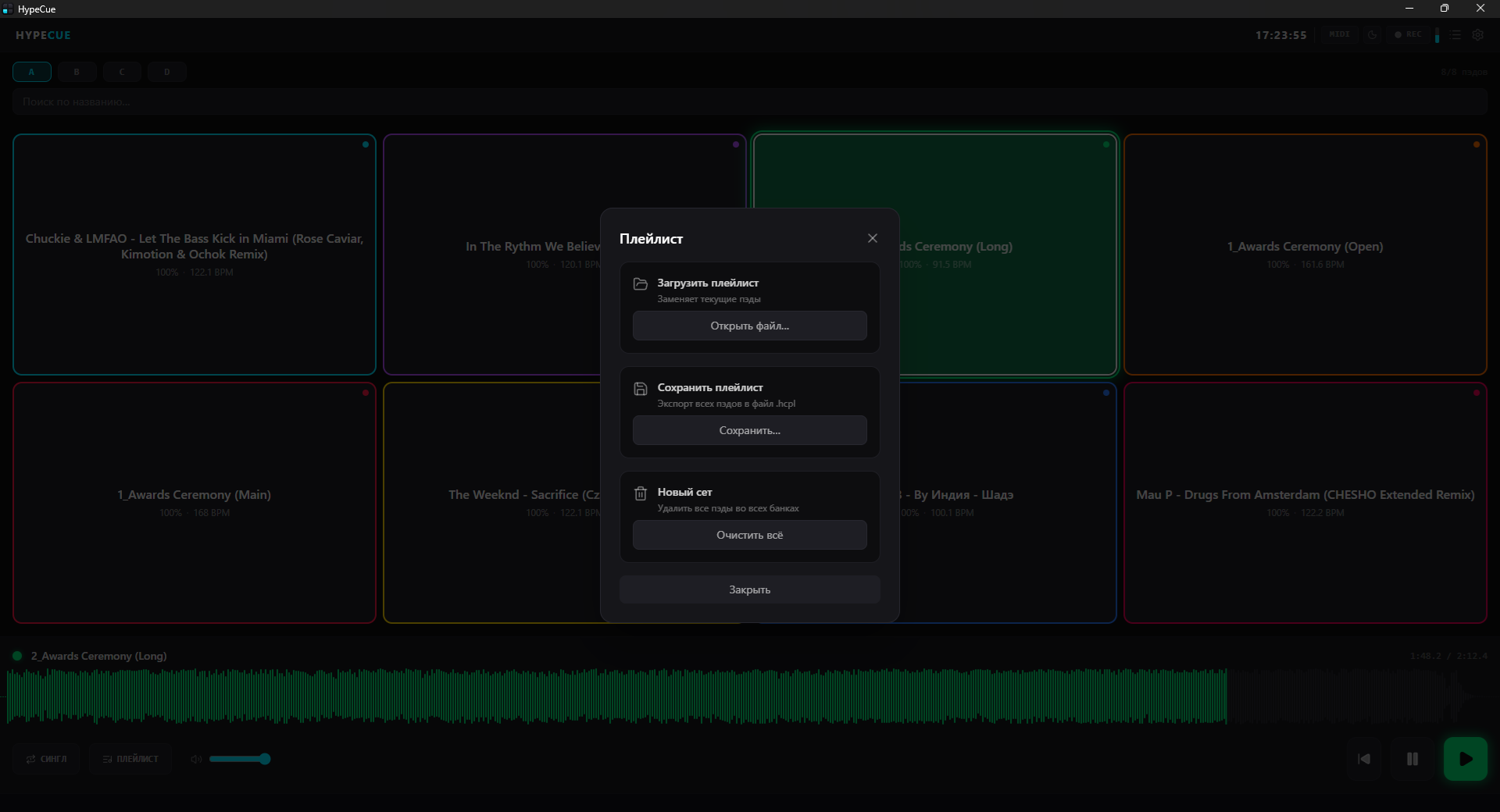Click the Экспорт всех пэдов в файл .hcpl text
This screenshot has width=1500, height=812.
click(x=726, y=404)
